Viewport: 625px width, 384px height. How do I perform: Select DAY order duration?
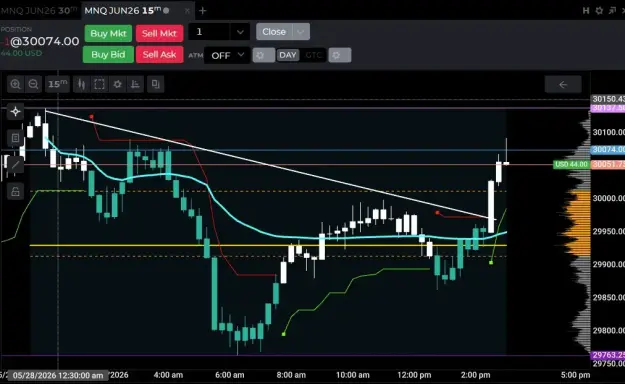click(x=288, y=55)
